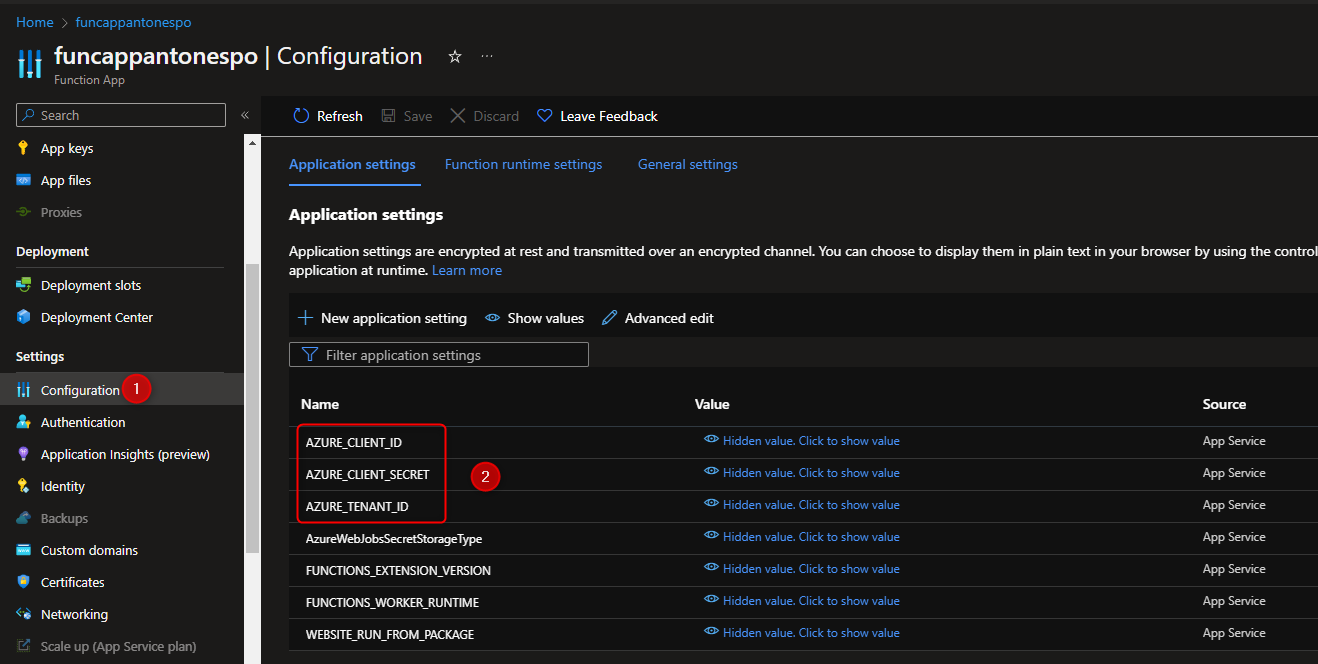Open the Deployment Center

pos(95,317)
